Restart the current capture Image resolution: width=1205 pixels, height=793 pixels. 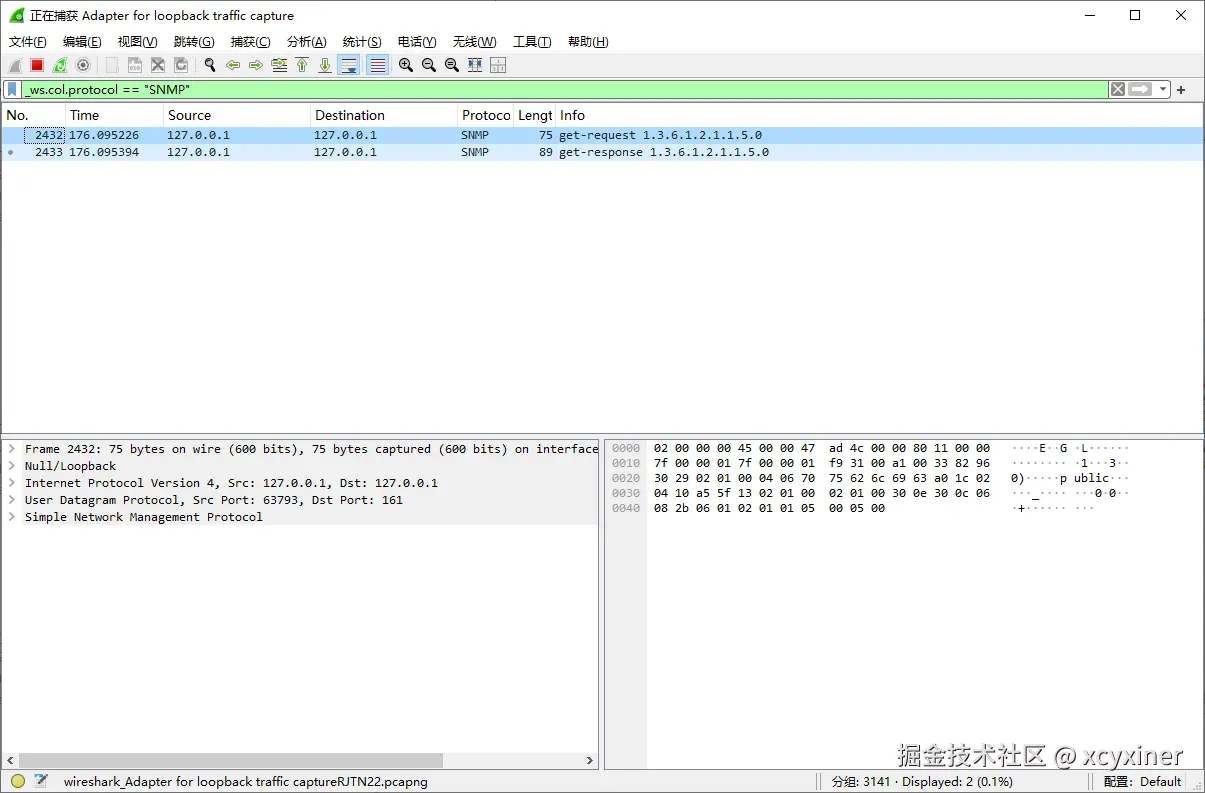pos(60,65)
